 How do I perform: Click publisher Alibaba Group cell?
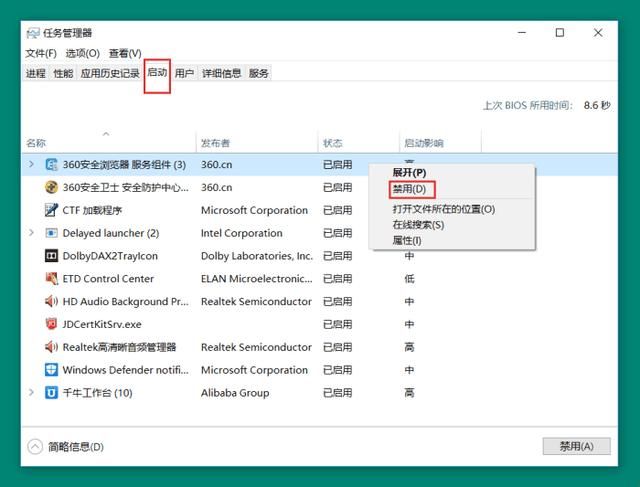pos(235,393)
